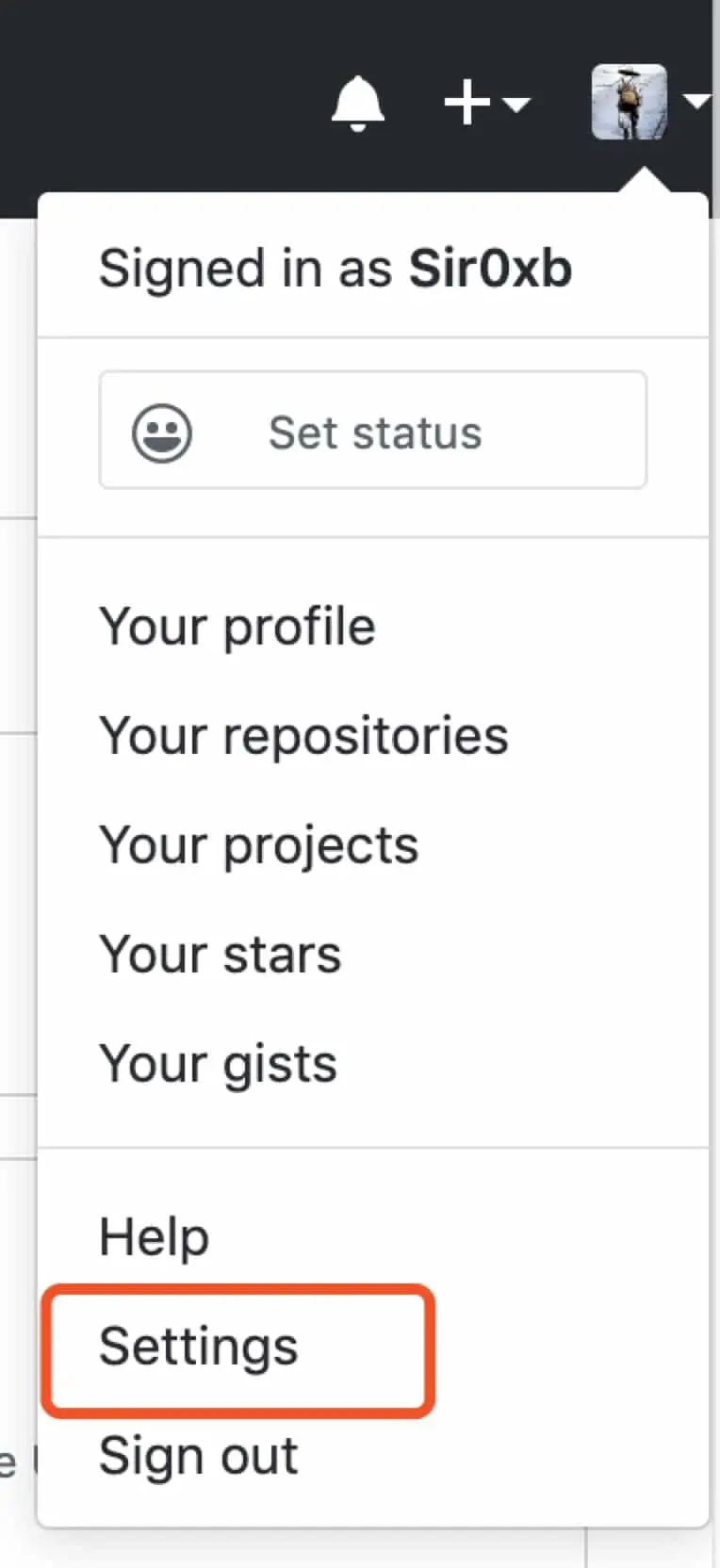
Task: Click the bold Sir0xb username
Action: 490,269
